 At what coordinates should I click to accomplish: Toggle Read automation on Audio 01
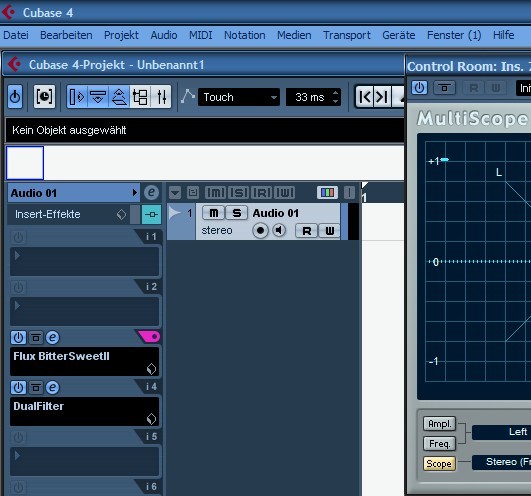tap(306, 231)
